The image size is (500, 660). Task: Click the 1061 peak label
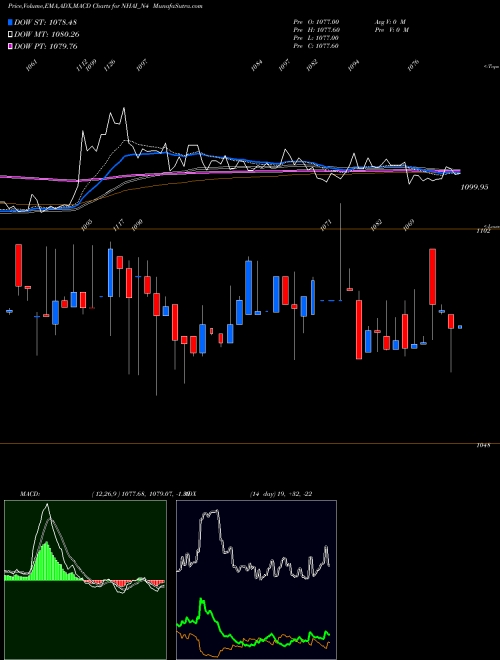coord(32,66)
